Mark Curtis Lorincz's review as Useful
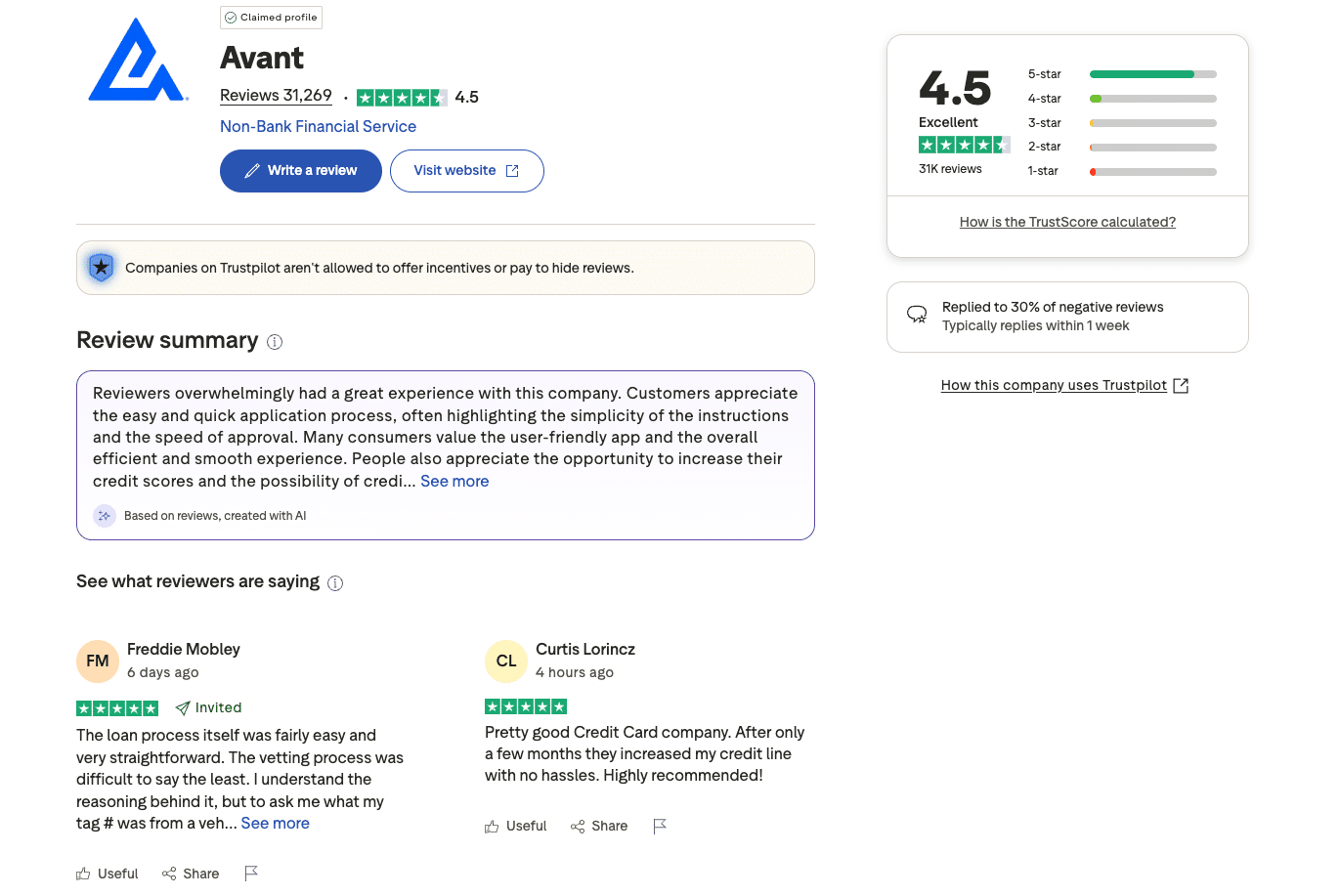 515,826
